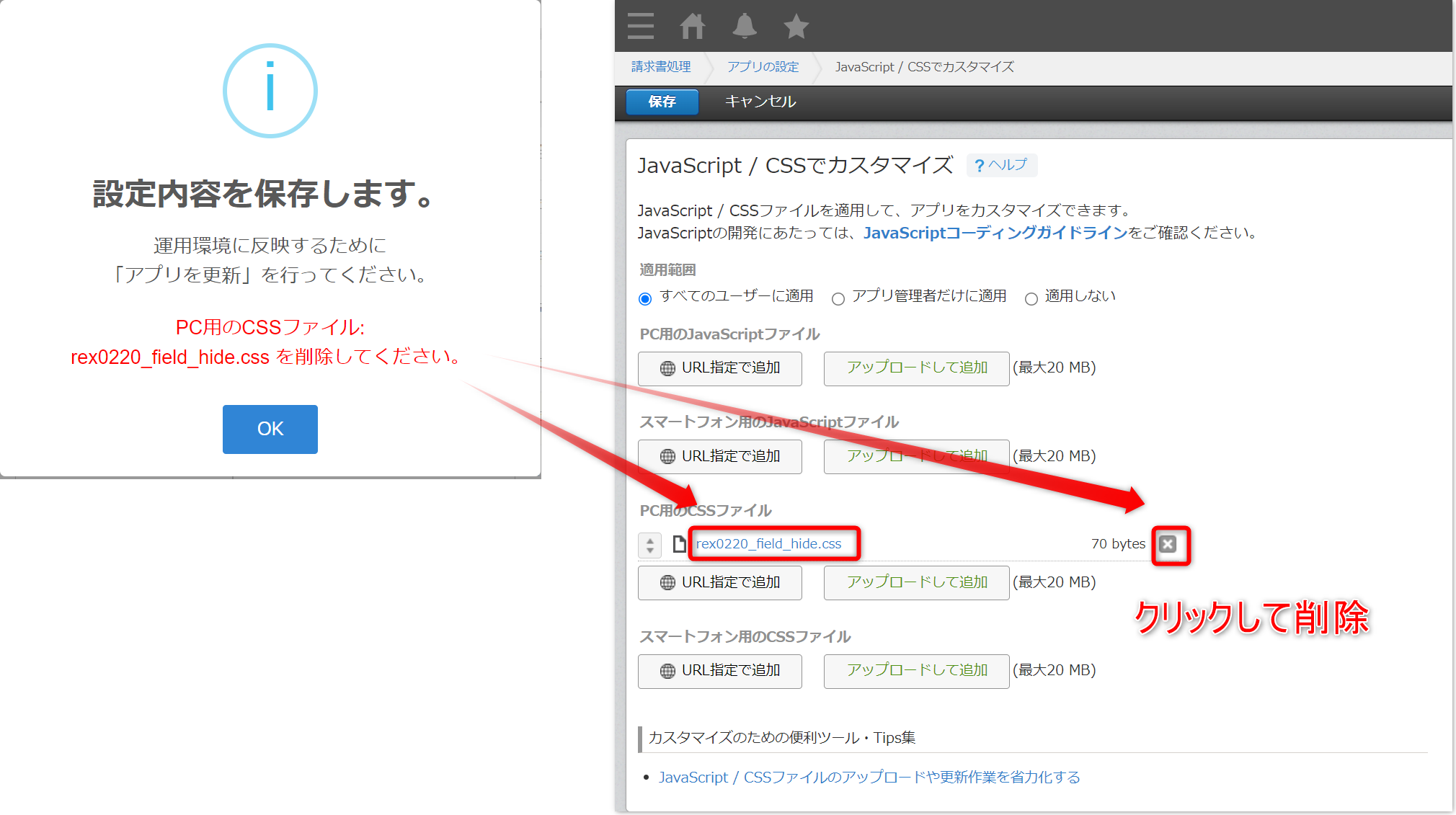Open JavaScriptコーディングガイドライン link
1456x815 pixels.
pos(995,233)
